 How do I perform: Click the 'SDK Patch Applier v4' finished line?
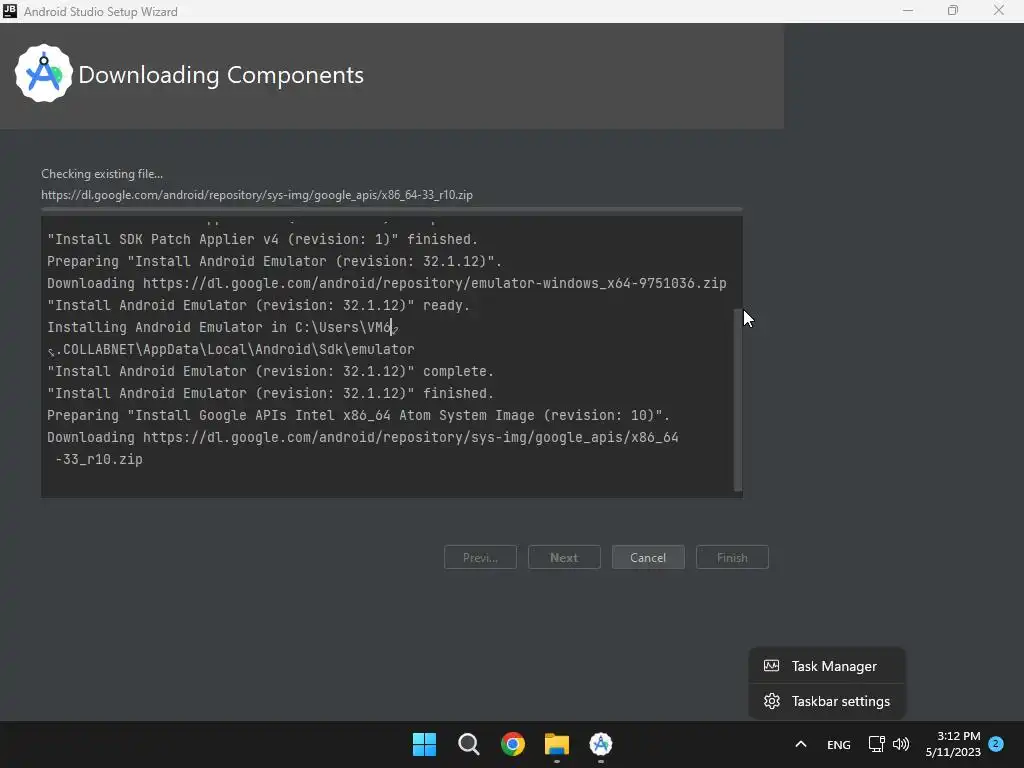pyautogui.click(x=263, y=239)
